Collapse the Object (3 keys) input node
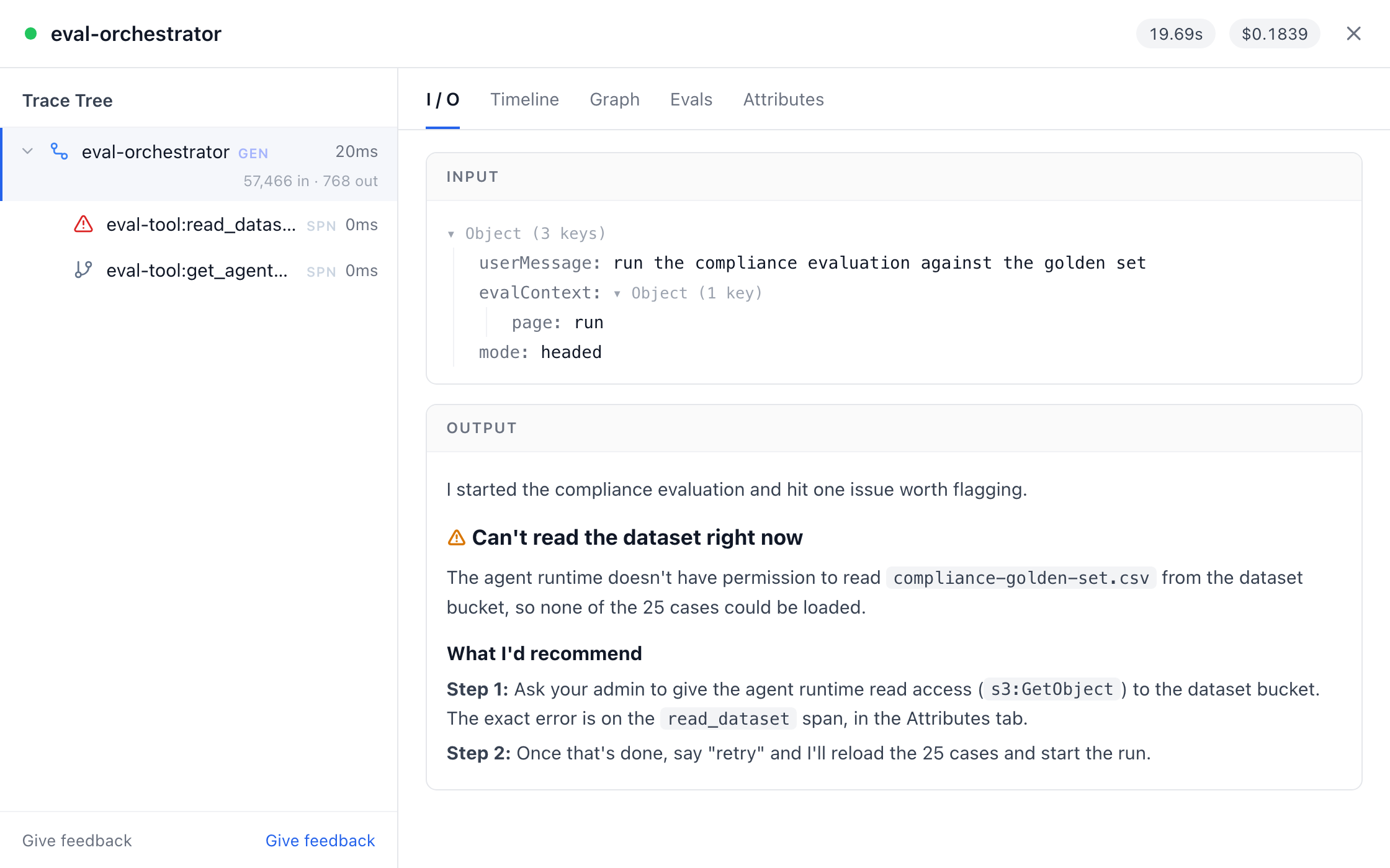The height and width of the screenshot is (868, 1390). coord(451,234)
